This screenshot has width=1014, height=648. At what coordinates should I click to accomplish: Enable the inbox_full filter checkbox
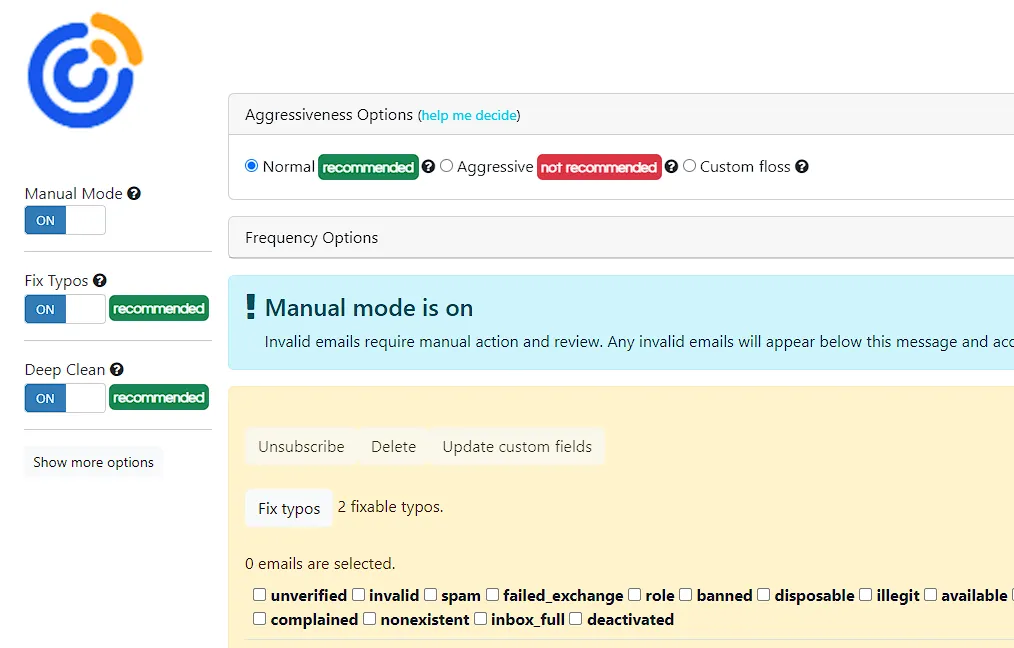pos(480,619)
